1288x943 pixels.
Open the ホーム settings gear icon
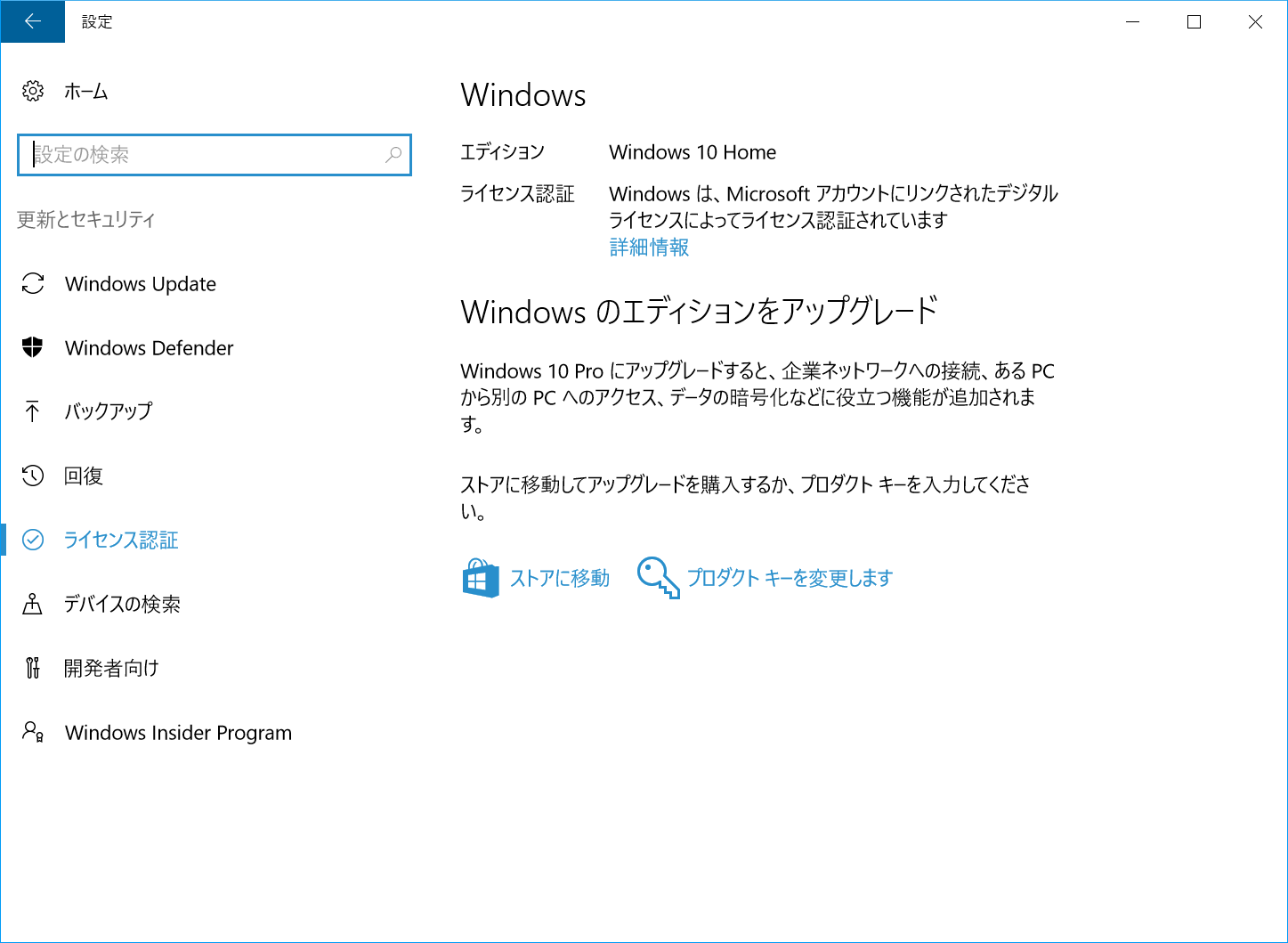pos(33,91)
